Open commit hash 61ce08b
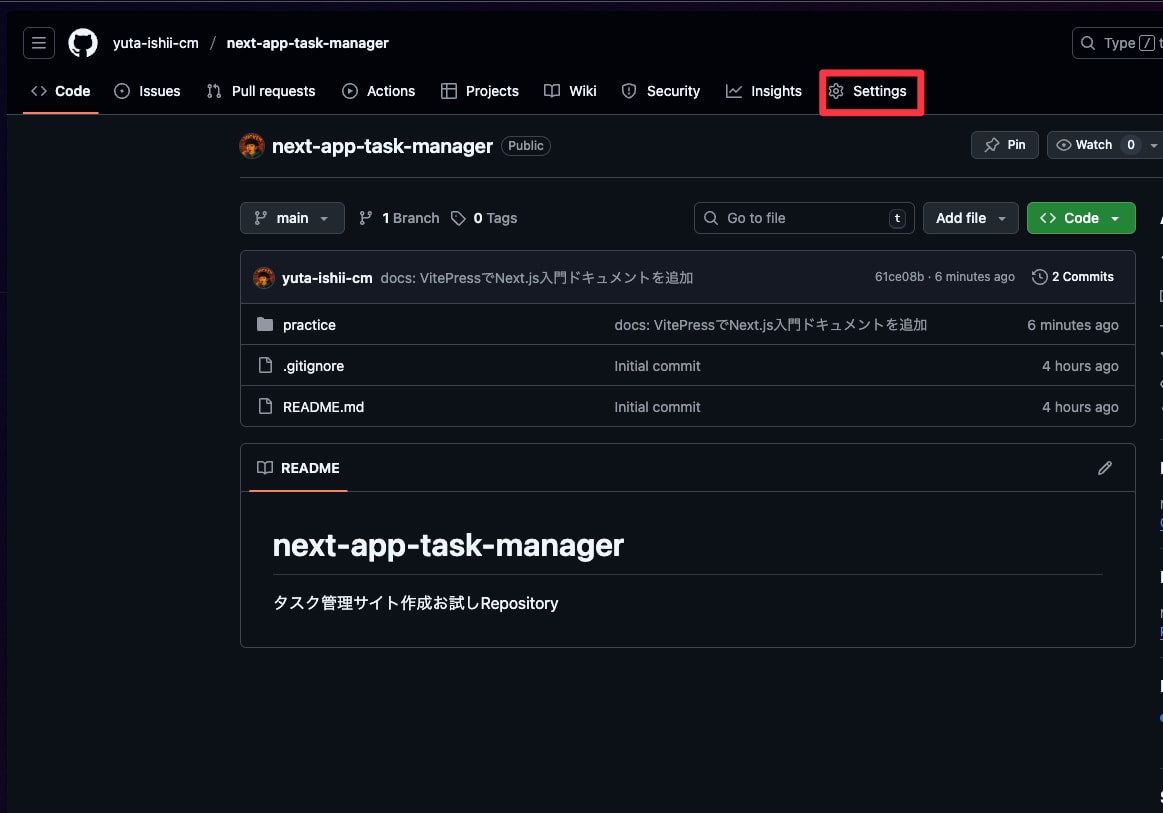The image size is (1163, 813). coord(899,277)
